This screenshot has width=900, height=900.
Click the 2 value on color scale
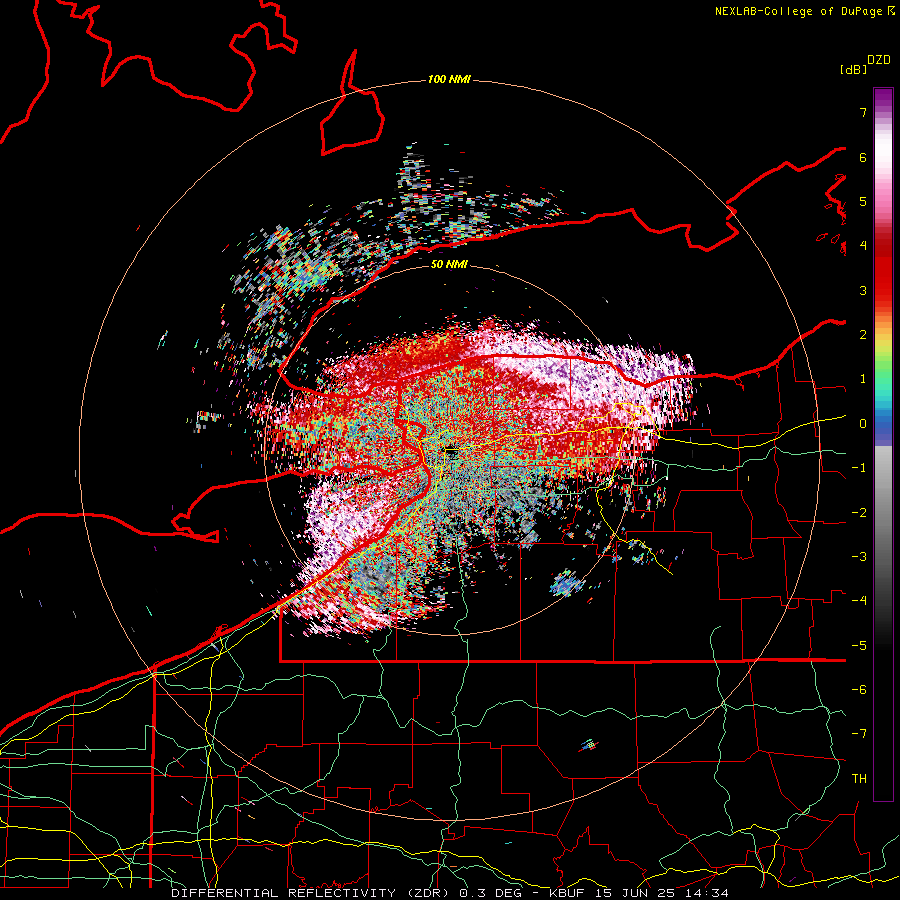click(863, 335)
